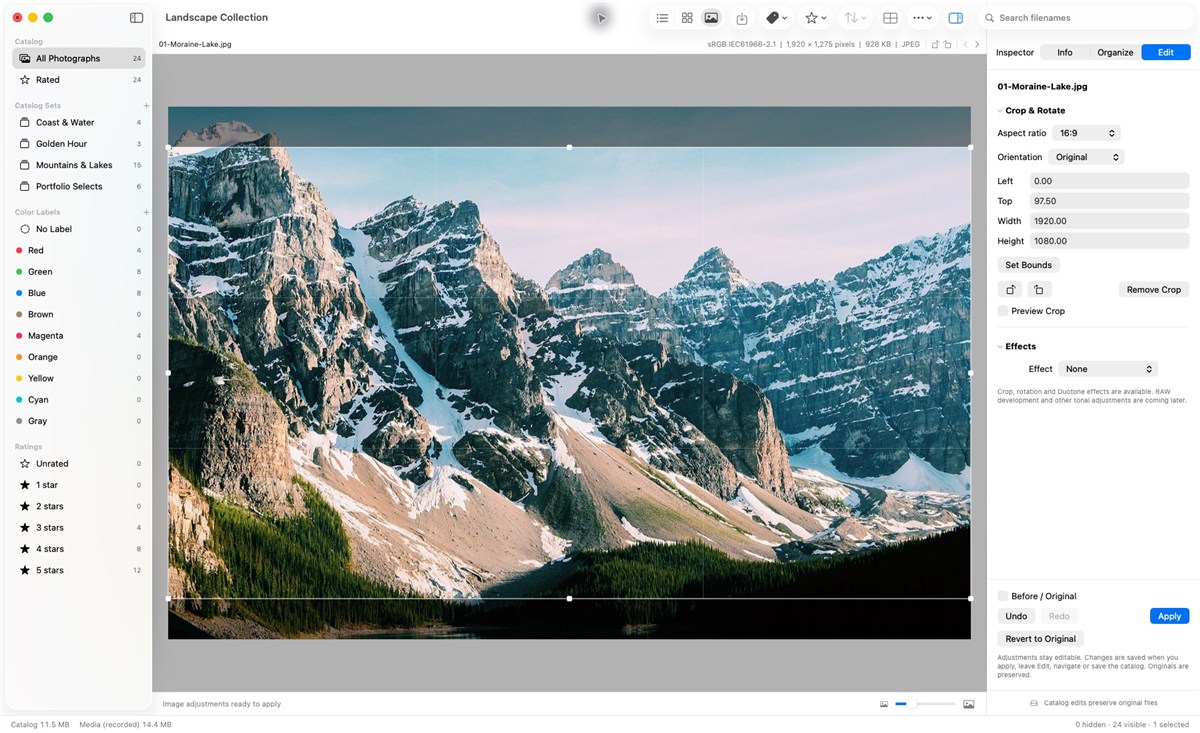Select All Photographs in the catalog
Viewport: 1200px width, 733px height.
[79, 59]
